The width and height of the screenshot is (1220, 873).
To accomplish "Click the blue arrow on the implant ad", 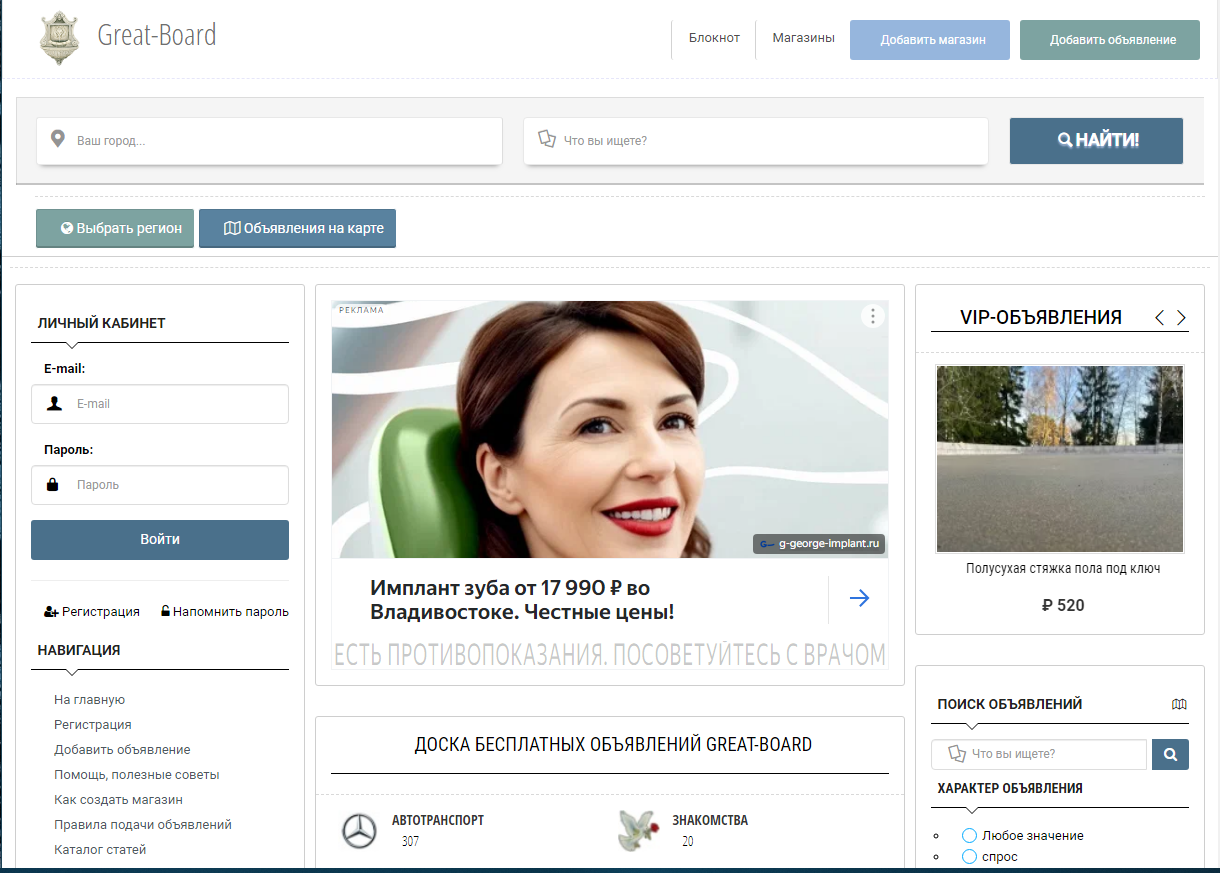I will tap(859, 598).
